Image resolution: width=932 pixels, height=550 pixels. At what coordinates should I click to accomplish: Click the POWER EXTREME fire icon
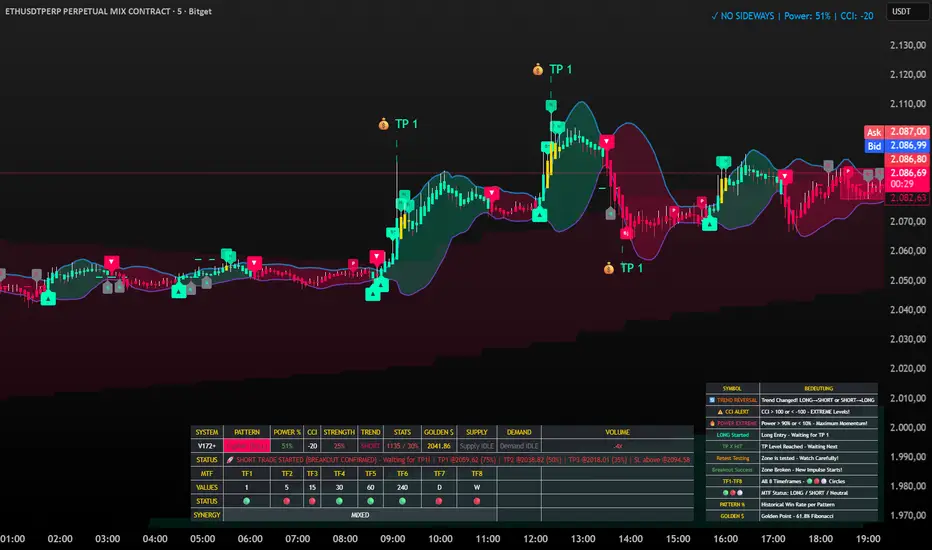[714, 422]
